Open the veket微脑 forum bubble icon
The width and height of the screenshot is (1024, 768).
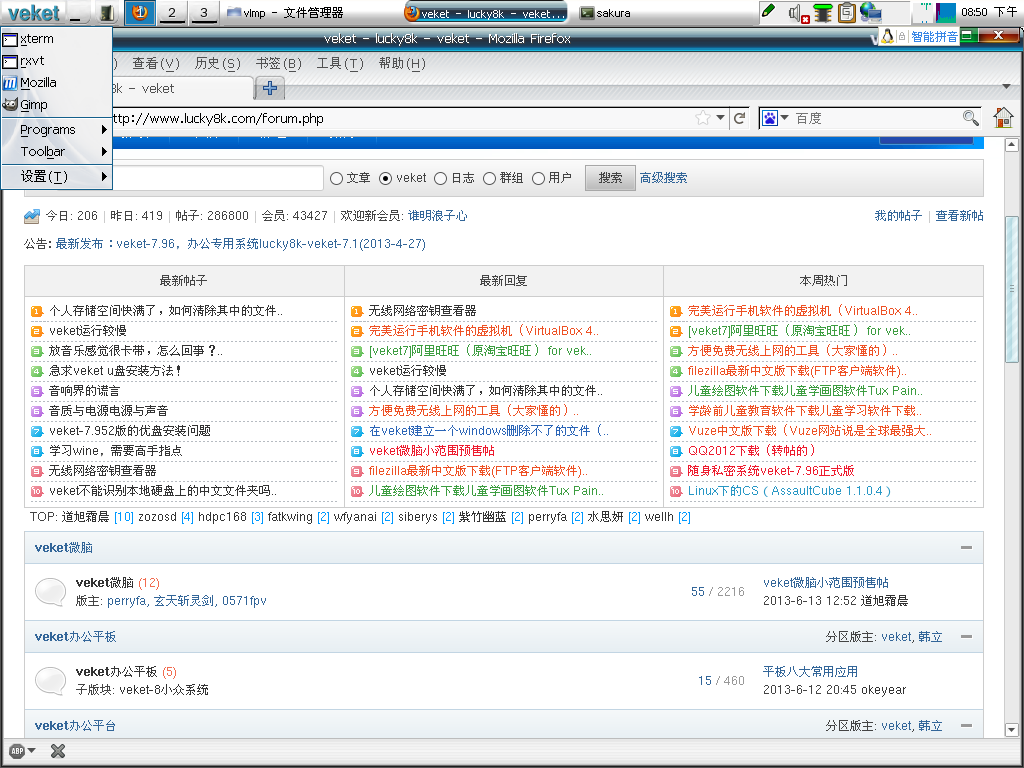click(x=50, y=592)
